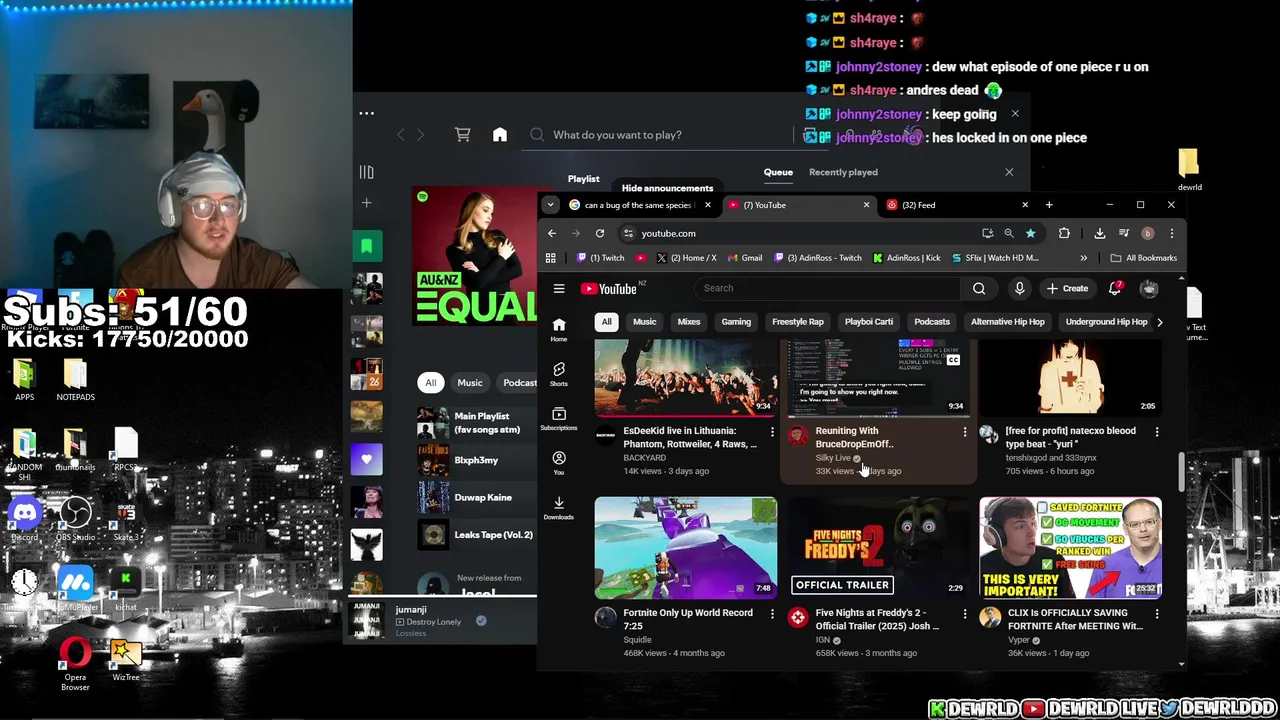This screenshot has height=720, width=1280.
Task: Click the YouTube logo
Action: pyautogui.click(x=610, y=289)
